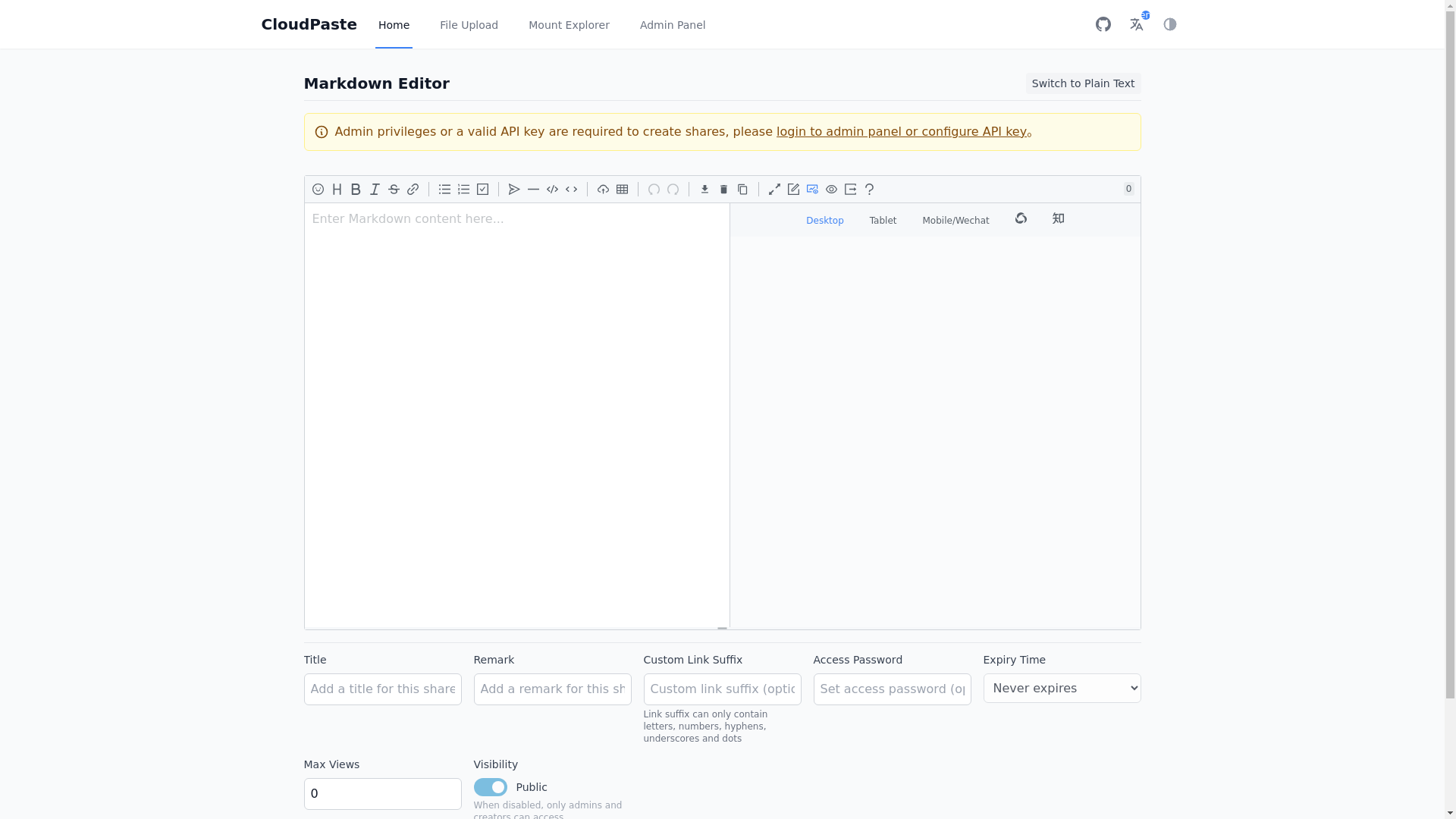
Task: Open the GitHub repository icon
Action: pos(1103,24)
